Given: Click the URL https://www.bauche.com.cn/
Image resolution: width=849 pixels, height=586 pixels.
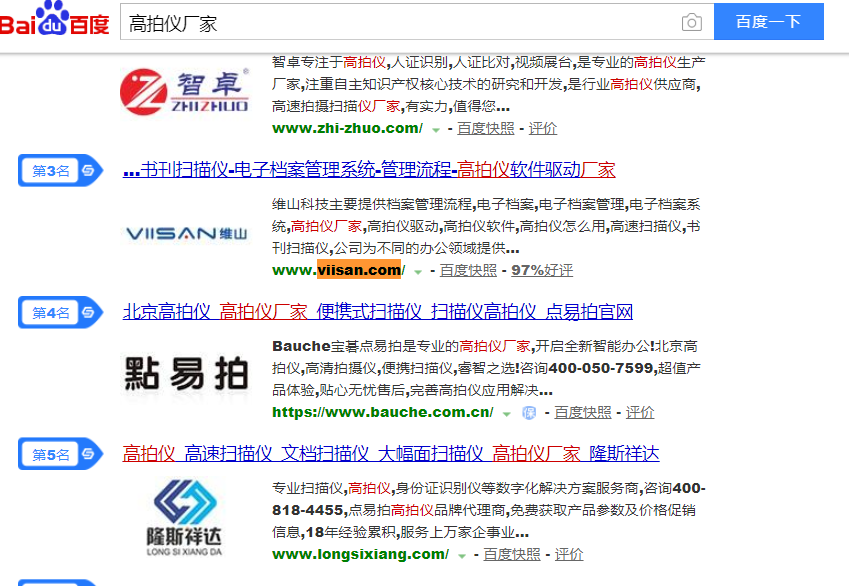Looking at the screenshot, I should point(383,412).
